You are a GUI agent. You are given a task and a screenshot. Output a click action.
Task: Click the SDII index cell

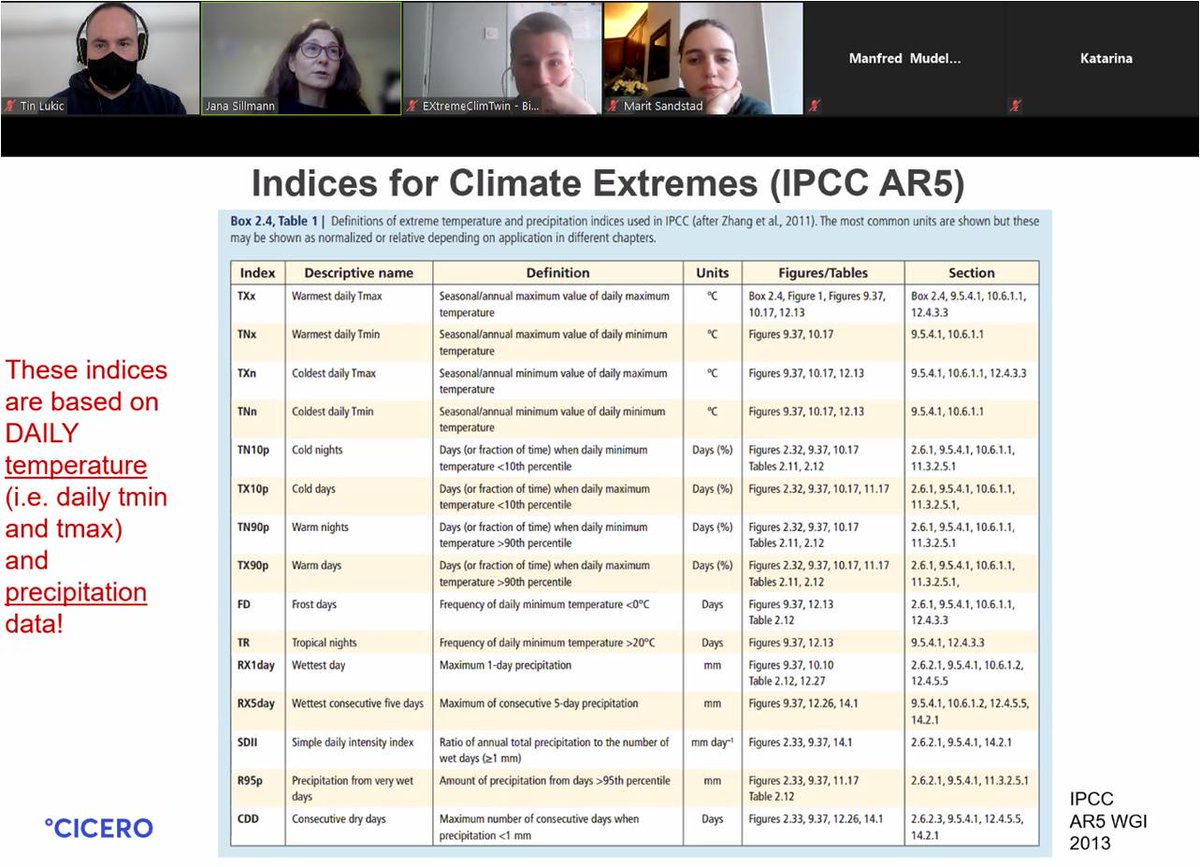click(258, 750)
